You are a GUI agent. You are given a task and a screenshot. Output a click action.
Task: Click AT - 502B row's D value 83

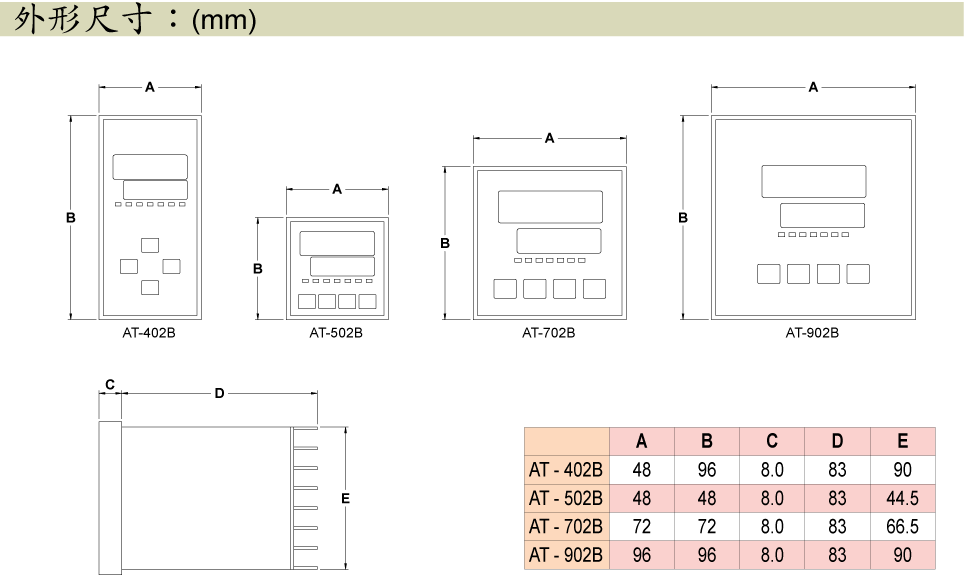tap(837, 498)
